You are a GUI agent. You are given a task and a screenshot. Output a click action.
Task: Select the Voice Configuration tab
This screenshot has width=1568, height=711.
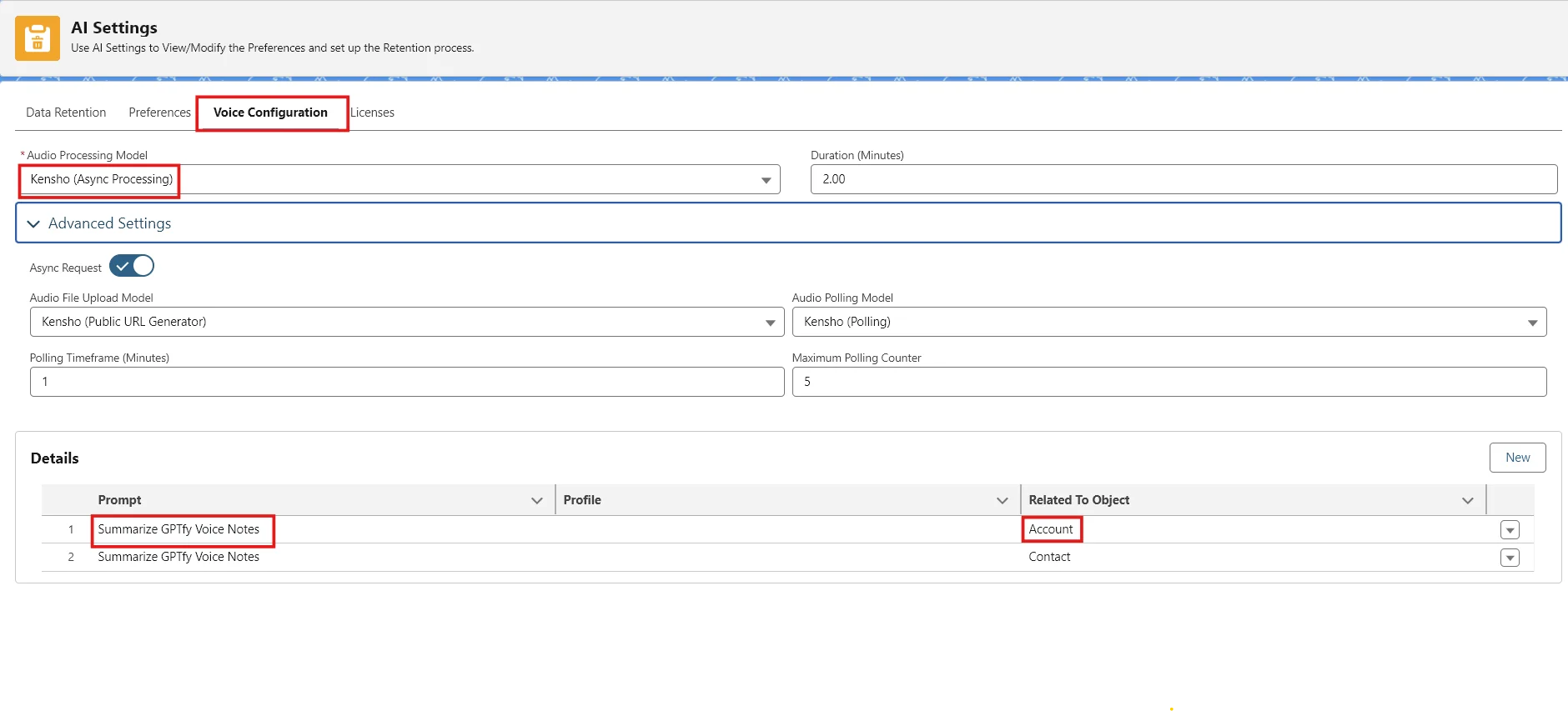click(270, 113)
